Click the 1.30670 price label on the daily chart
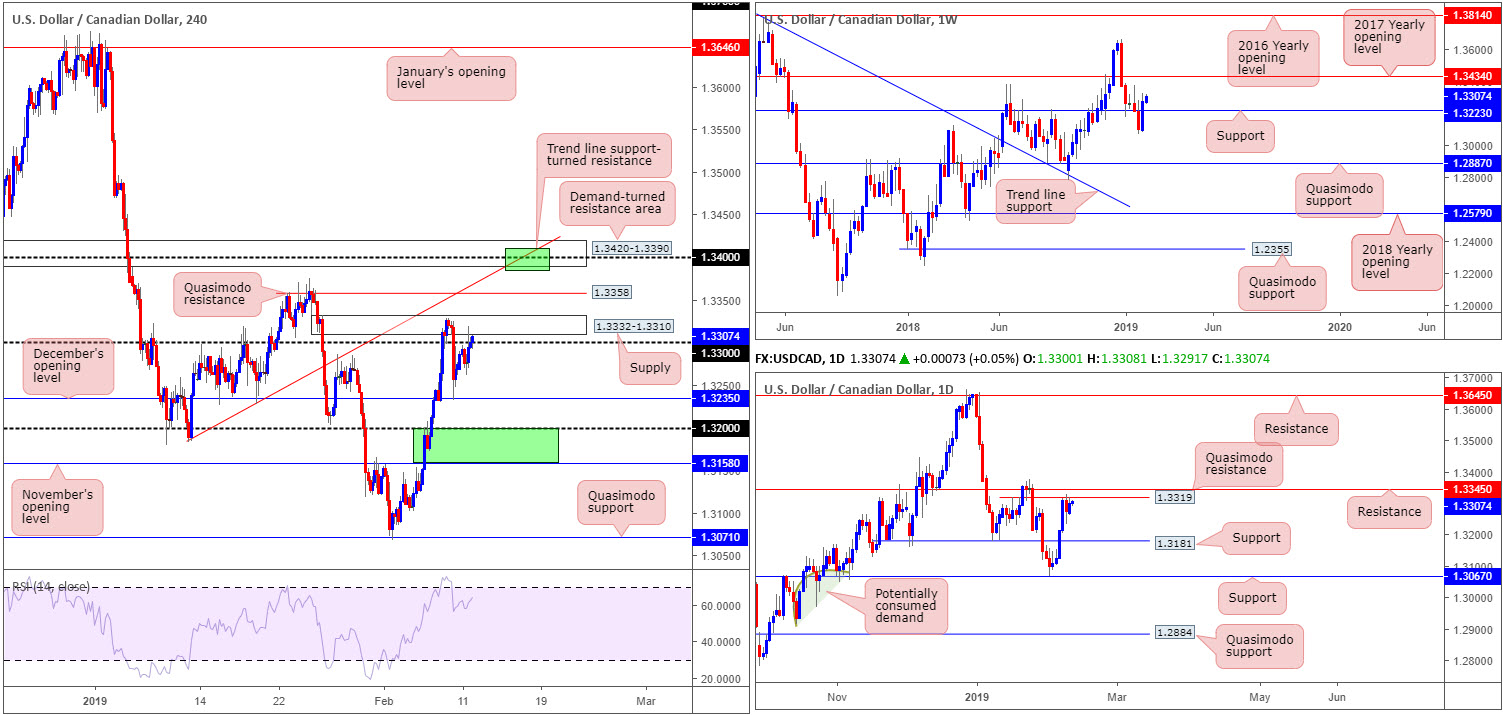This screenshot has height=715, width=1503. click(1472, 577)
